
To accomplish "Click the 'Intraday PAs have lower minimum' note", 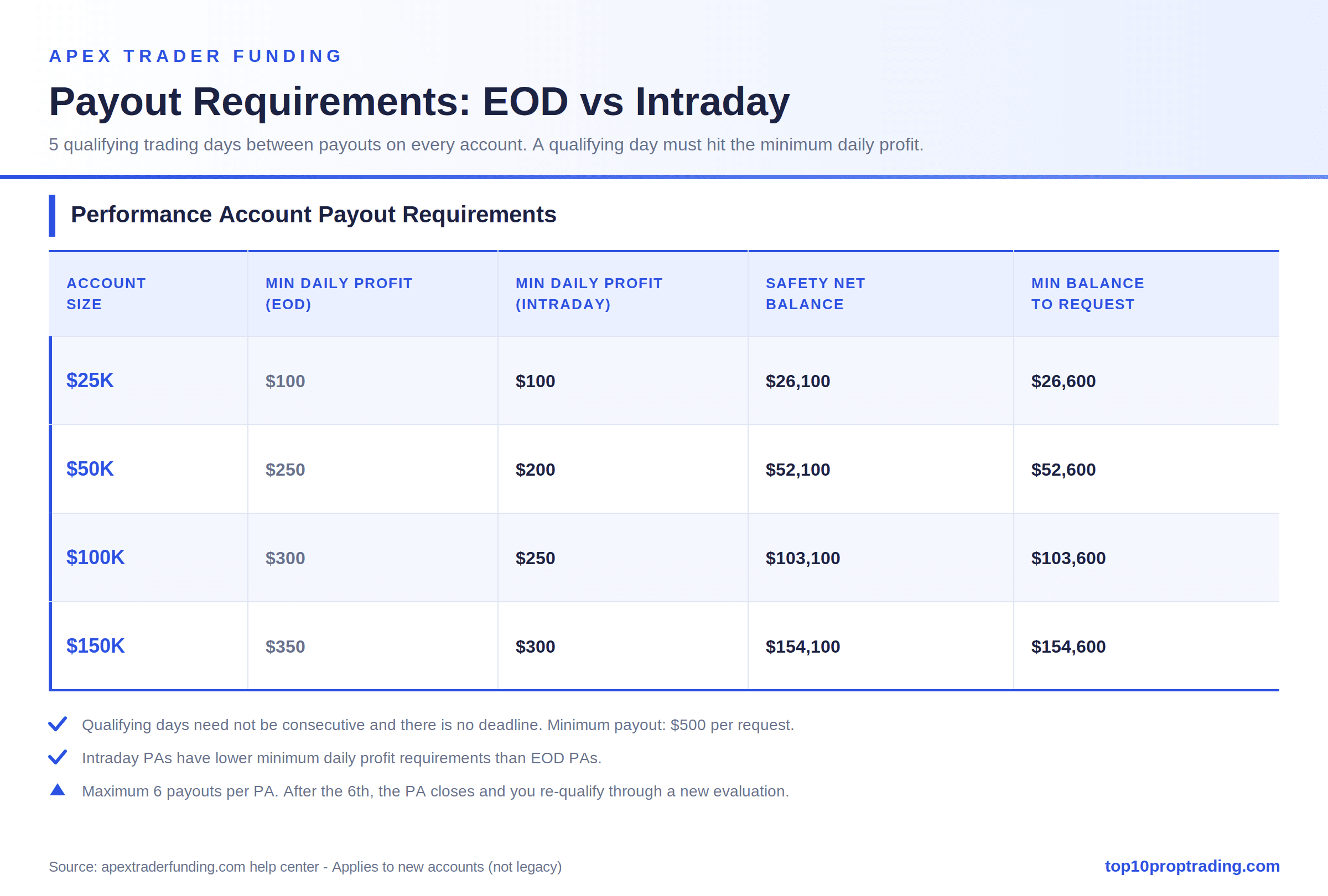I will click(342, 758).
